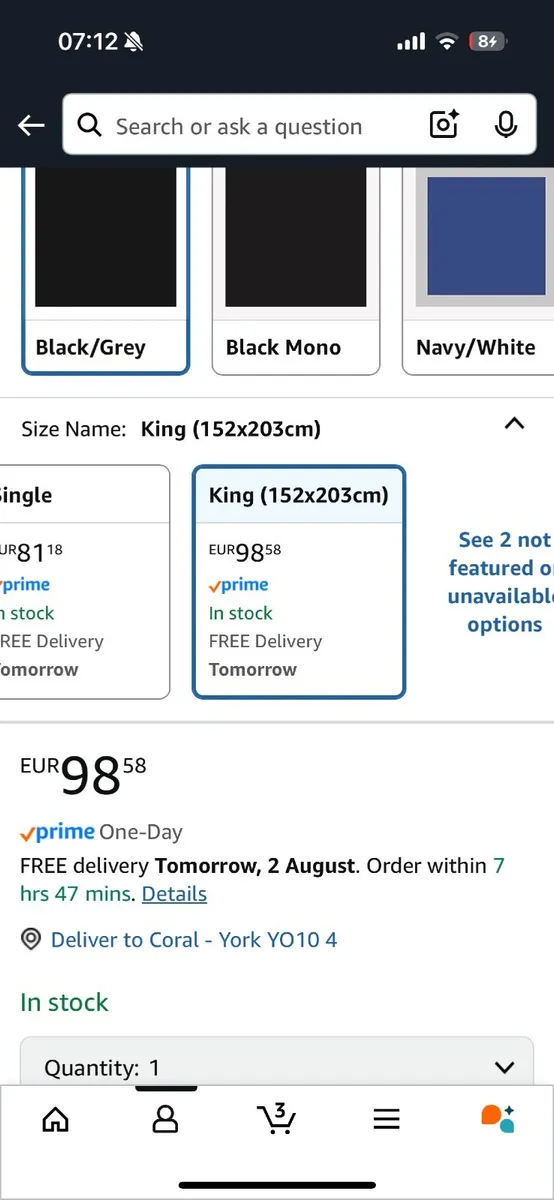The image size is (554, 1200).
Task: Open the hamburger menu icon
Action: [x=387, y=1119]
